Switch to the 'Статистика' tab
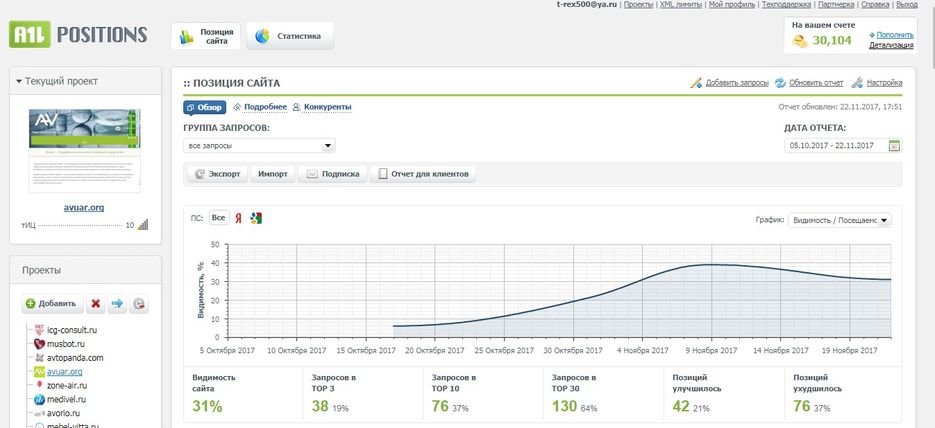The width and height of the screenshot is (935, 428). [x=290, y=36]
